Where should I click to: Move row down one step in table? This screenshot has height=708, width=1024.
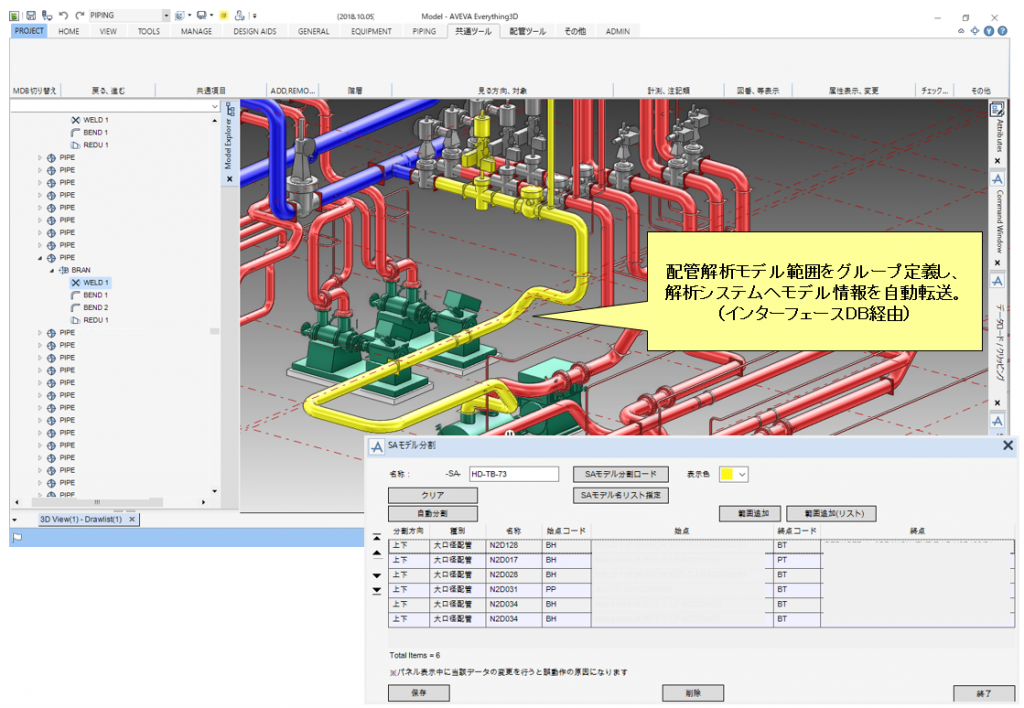point(377,575)
